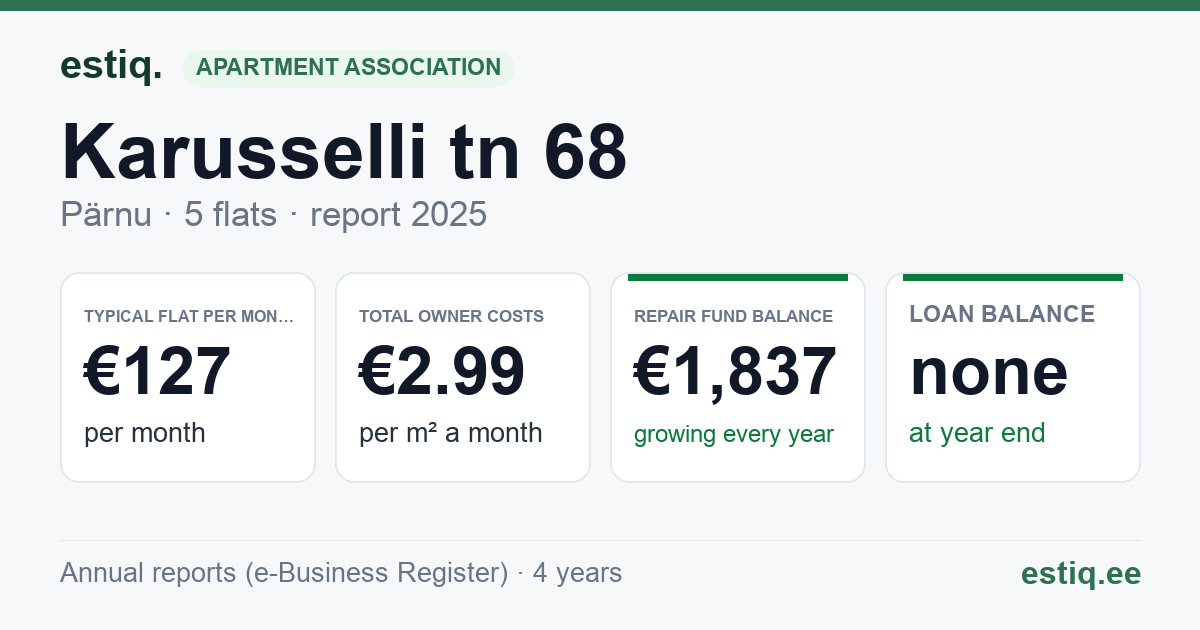Open the estiq.ee link
Image resolution: width=1200 pixels, height=630 pixels.
pyautogui.click(x=1080, y=573)
